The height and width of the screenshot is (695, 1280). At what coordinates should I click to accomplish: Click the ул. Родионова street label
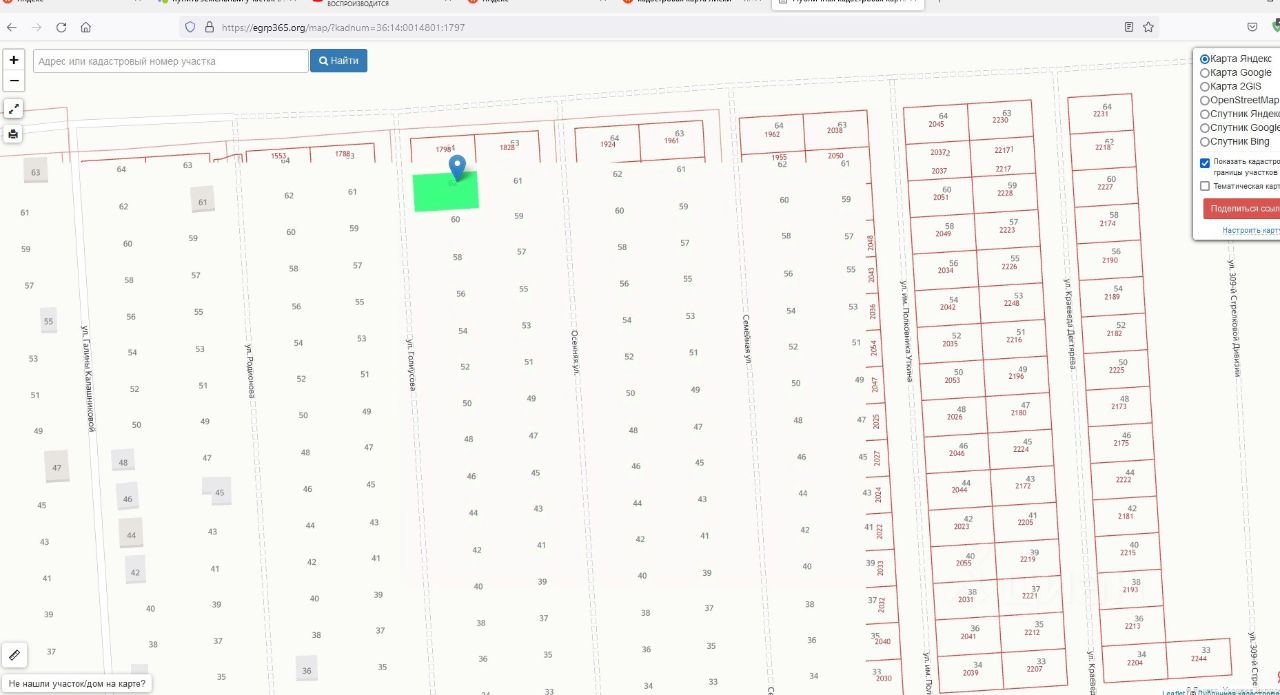point(250,372)
